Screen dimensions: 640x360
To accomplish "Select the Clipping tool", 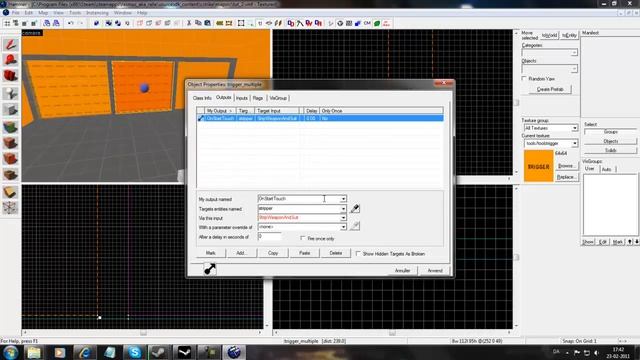I will [10, 192].
